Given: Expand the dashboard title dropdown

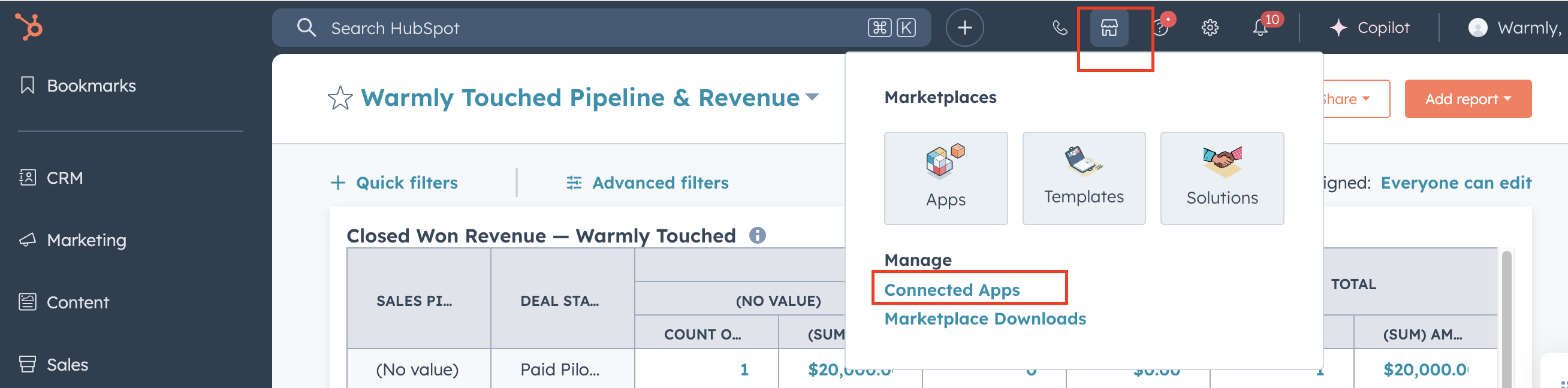Looking at the screenshot, I should point(812,96).
